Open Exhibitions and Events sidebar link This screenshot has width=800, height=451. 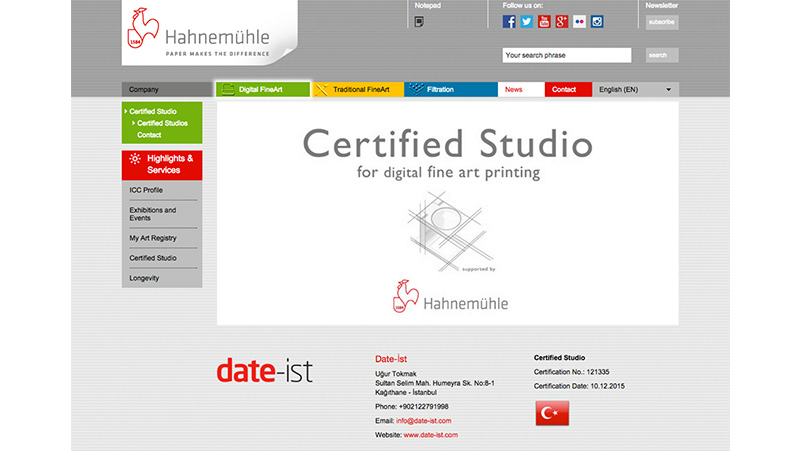pyautogui.click(x=153, y=214)
